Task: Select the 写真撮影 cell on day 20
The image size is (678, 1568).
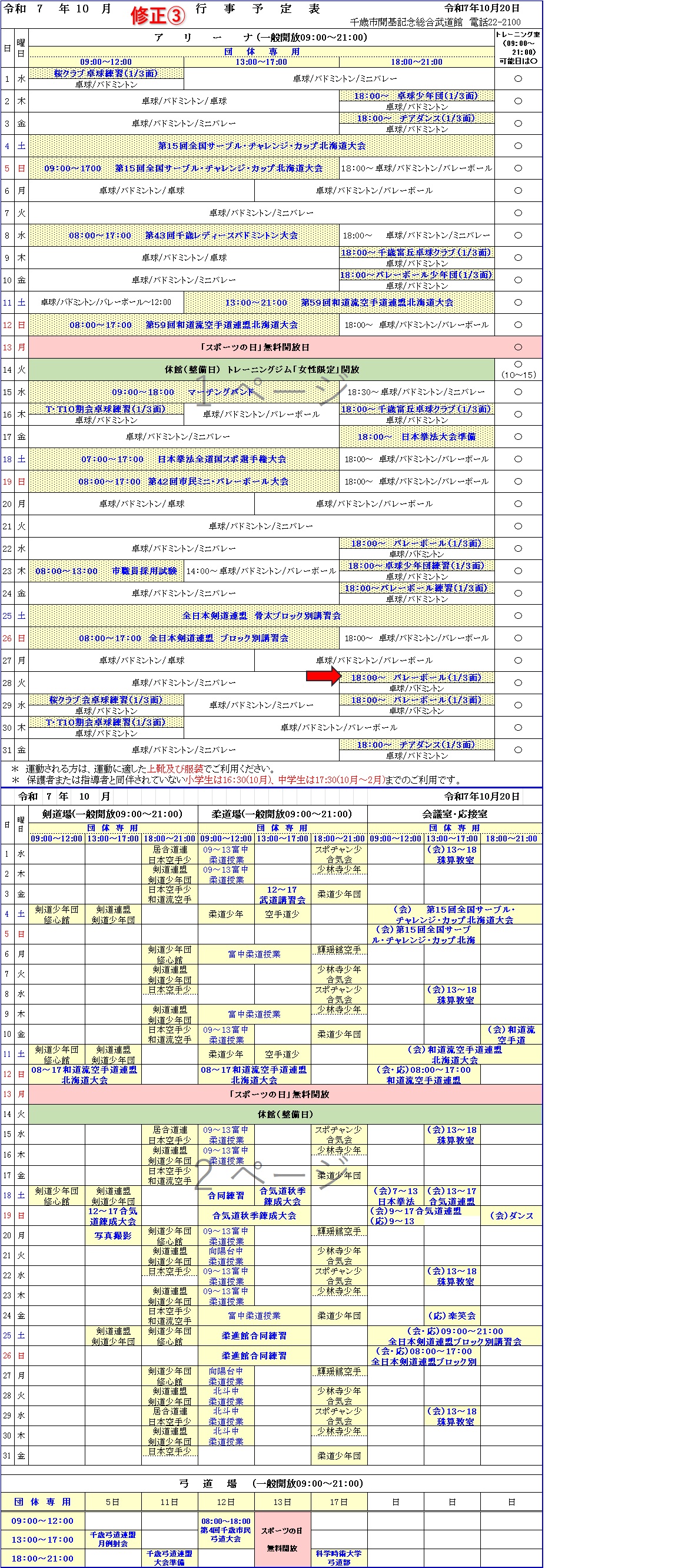Action: (113, 1236)
